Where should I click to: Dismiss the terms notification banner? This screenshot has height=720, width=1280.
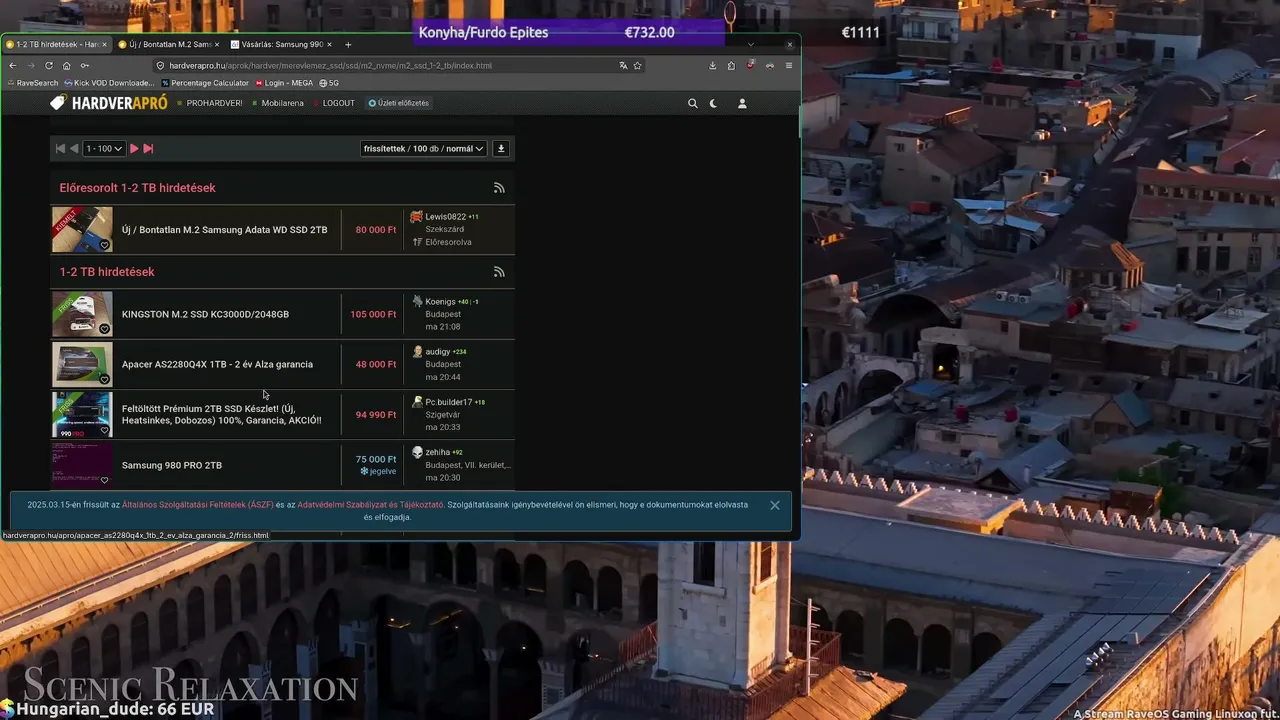[x=775, y=505]
